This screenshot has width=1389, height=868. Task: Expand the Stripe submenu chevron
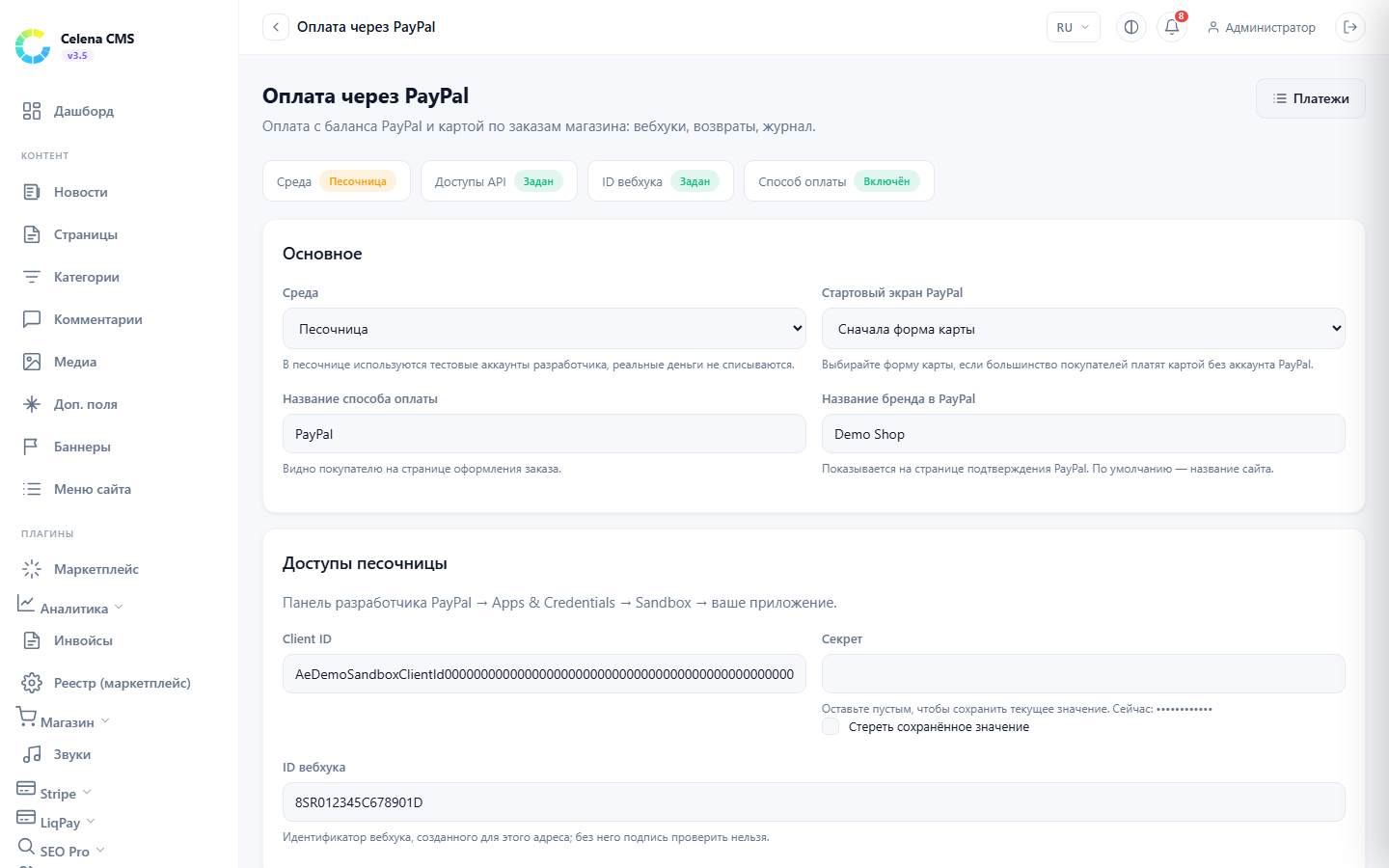(87, 793)
